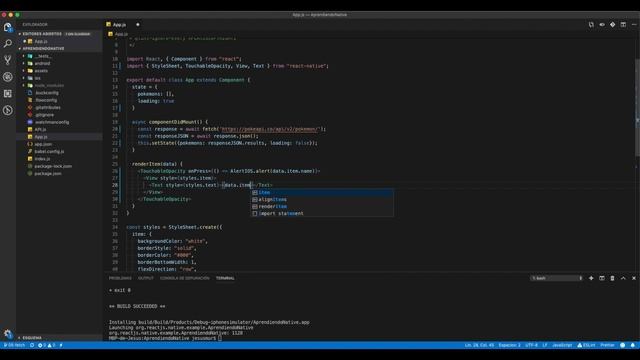
Task: Expand the __tests__ folder
Action: tap(40, 56)
